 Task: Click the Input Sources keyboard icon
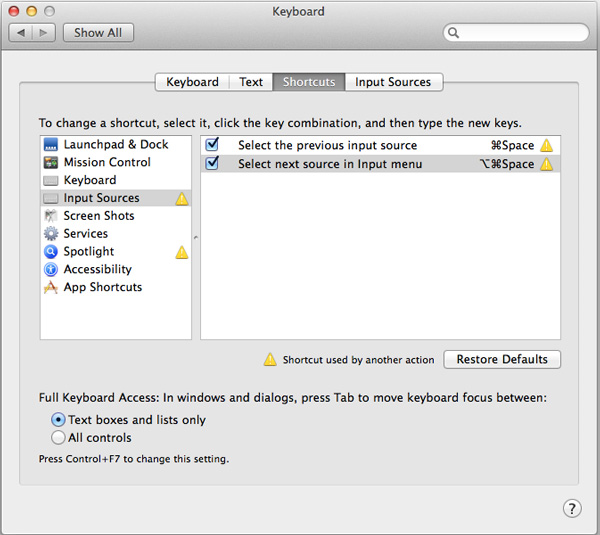pyautogui.click(x=51, y=198)
